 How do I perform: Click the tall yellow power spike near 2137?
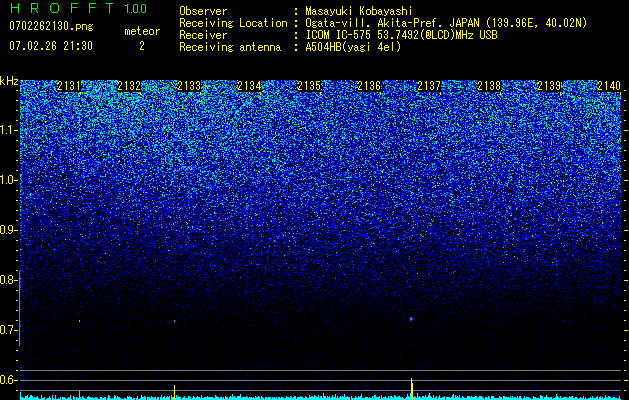412,388
